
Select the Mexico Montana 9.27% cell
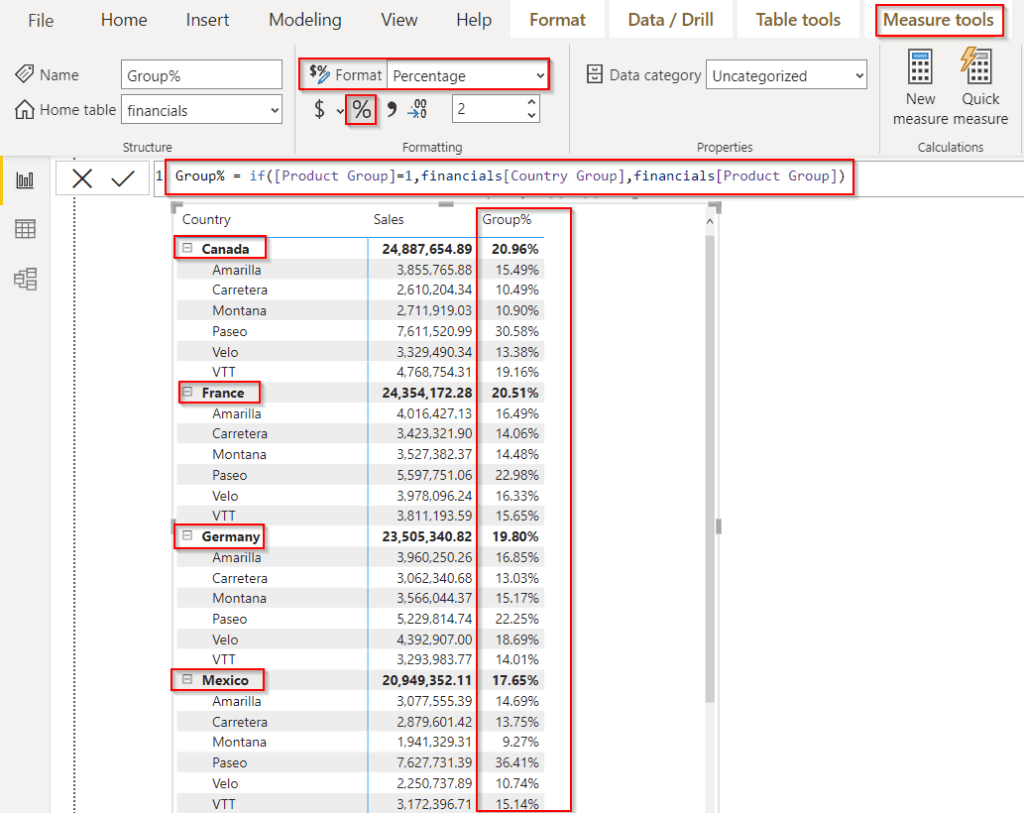(520, 742)
